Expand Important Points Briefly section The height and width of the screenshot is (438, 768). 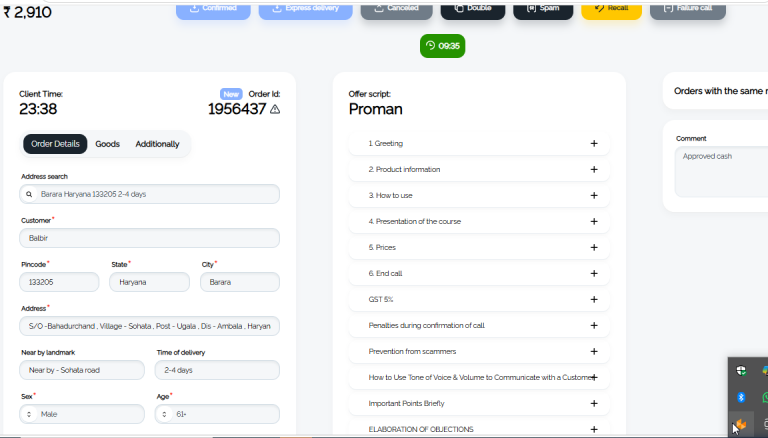[x=479, y=403]
